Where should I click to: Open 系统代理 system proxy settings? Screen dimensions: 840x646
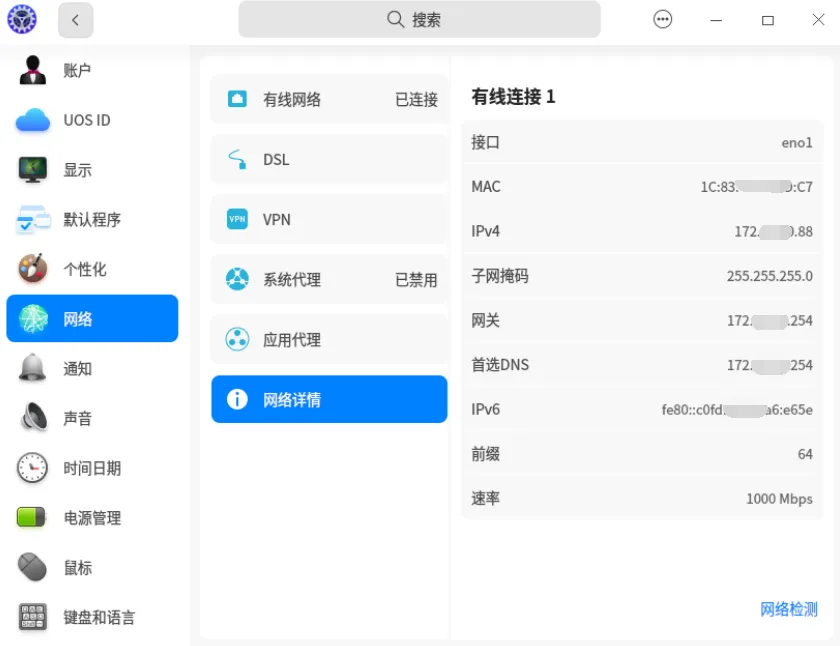[329, 279]
